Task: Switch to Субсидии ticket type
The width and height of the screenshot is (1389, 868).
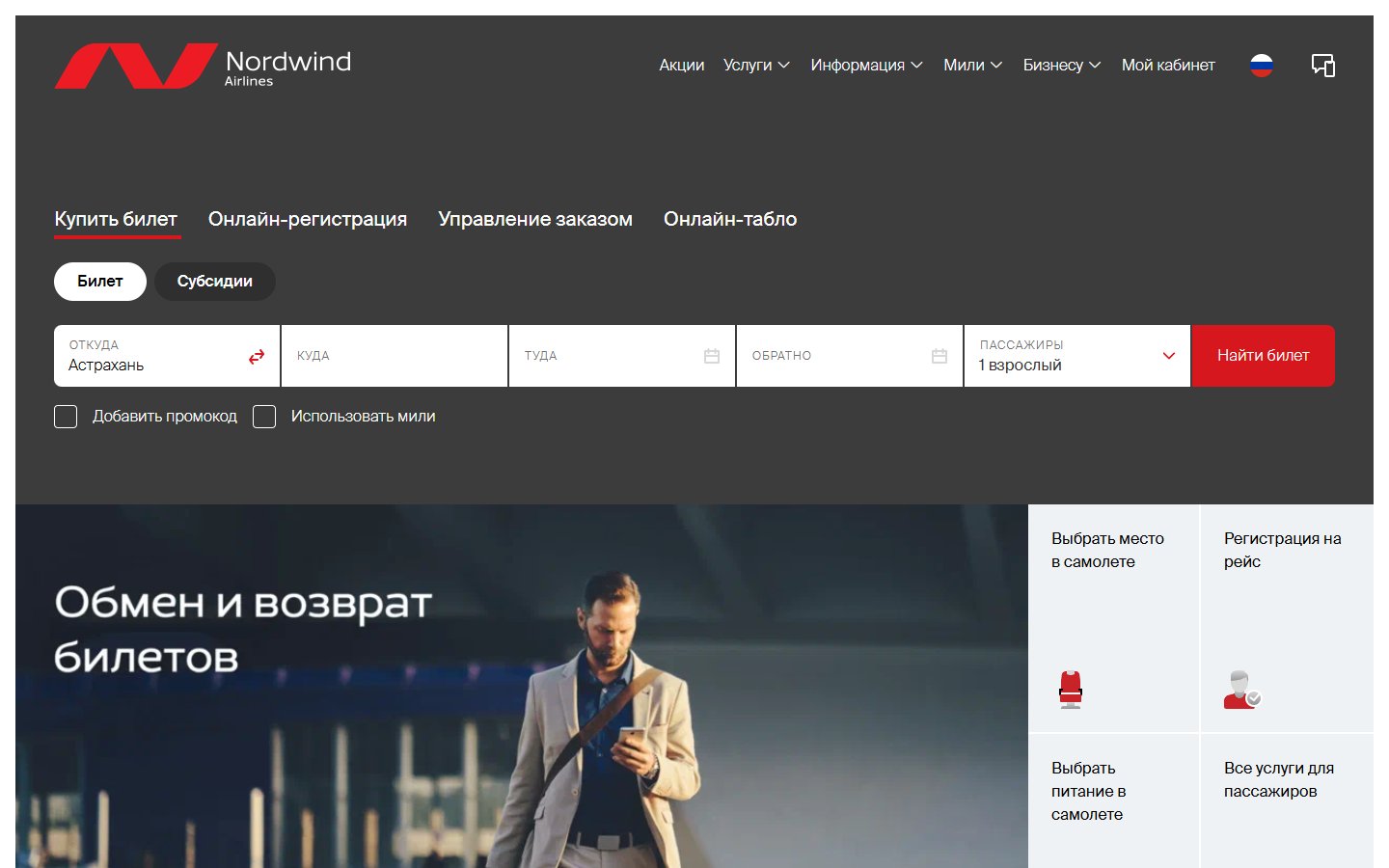Action: (215, 282)
